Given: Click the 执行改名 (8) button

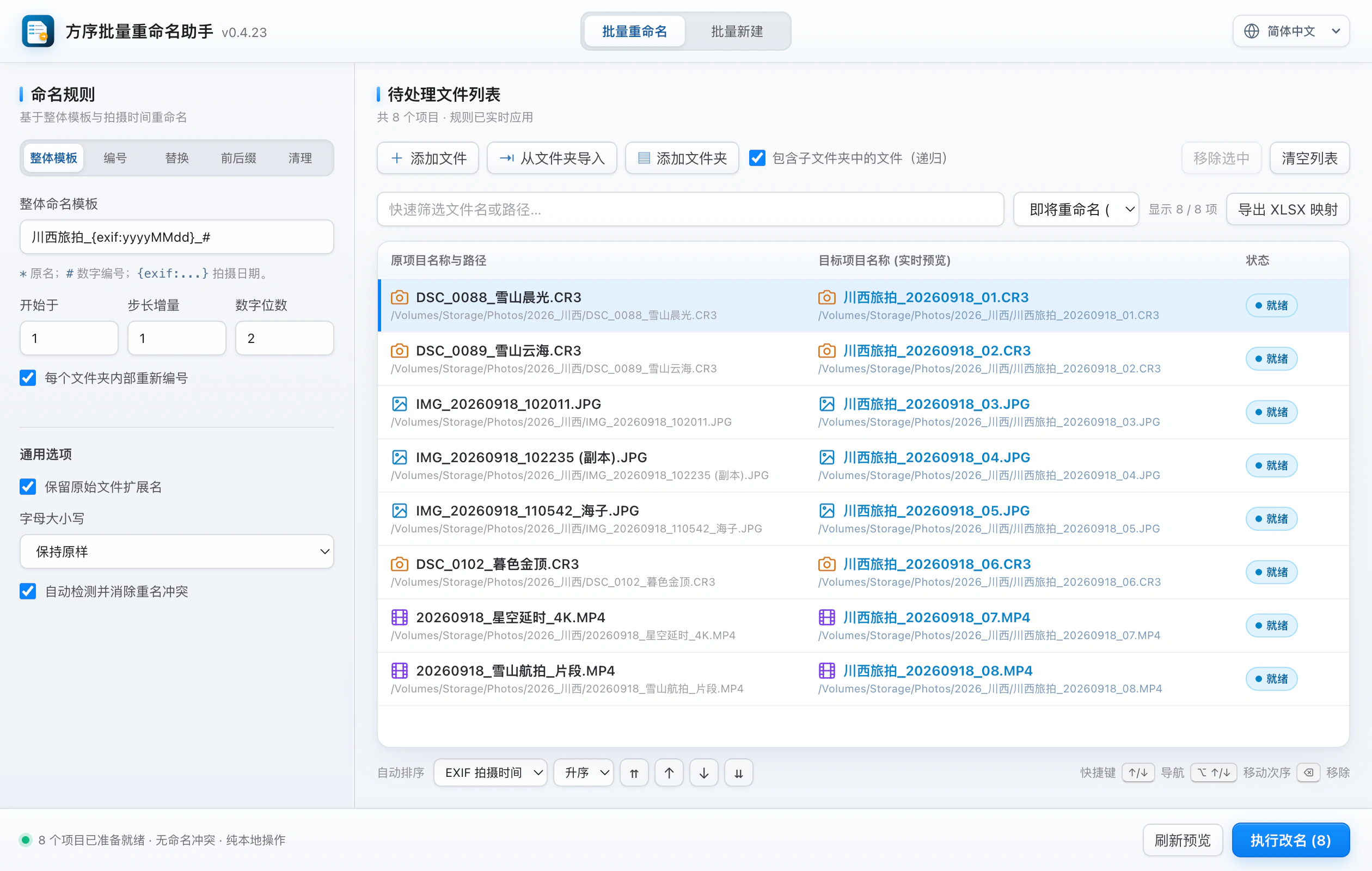Looking at the screenshot, I should coord(1290,840).
